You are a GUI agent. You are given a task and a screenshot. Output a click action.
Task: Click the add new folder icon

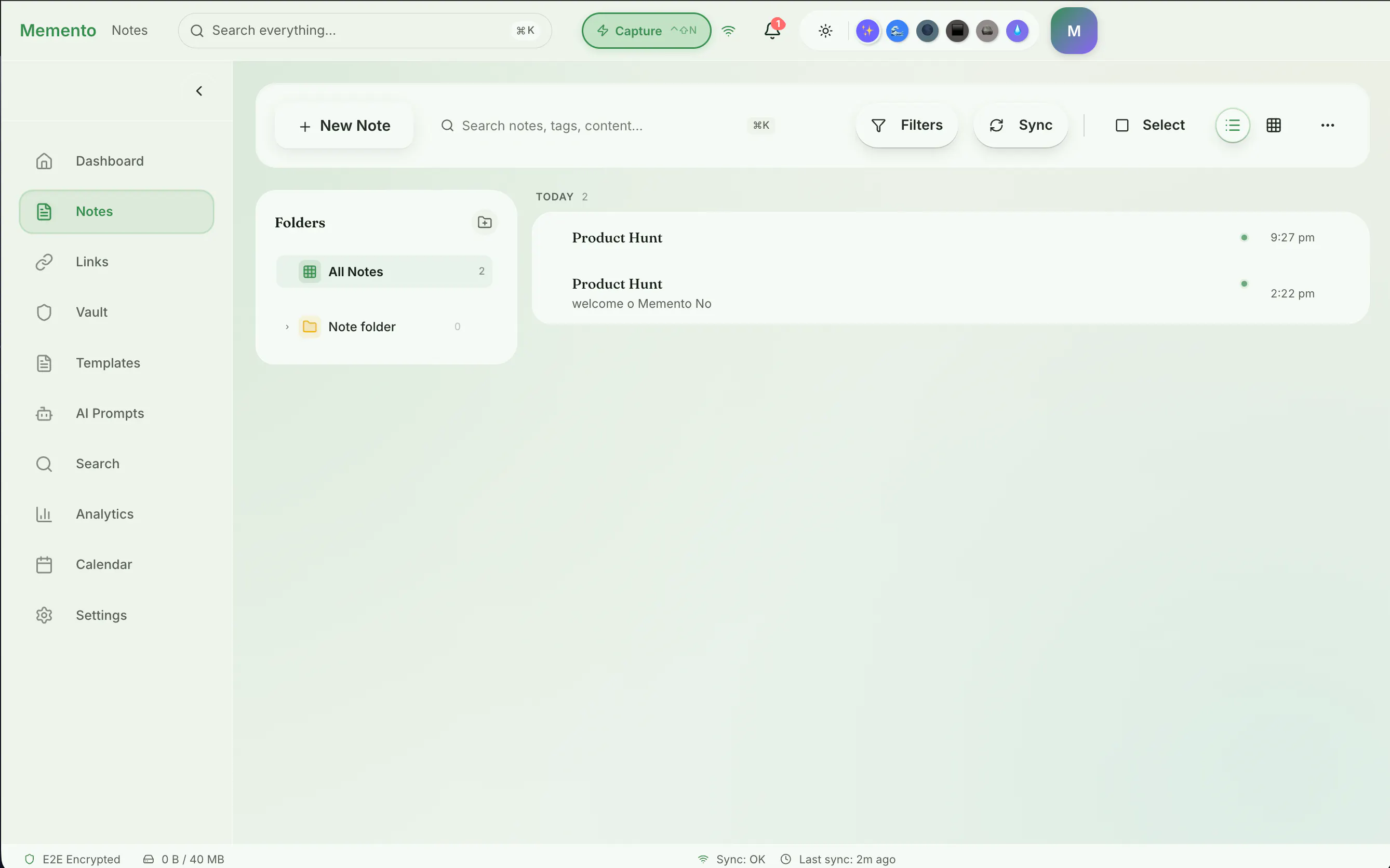pyautogui.click(x=484, y=222)
